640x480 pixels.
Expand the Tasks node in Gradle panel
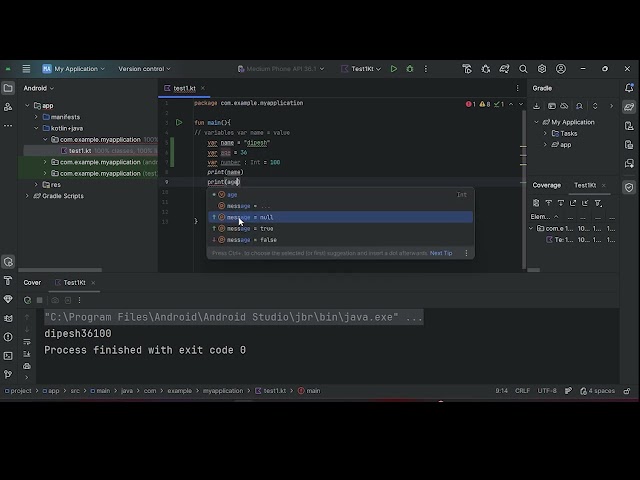545,133
